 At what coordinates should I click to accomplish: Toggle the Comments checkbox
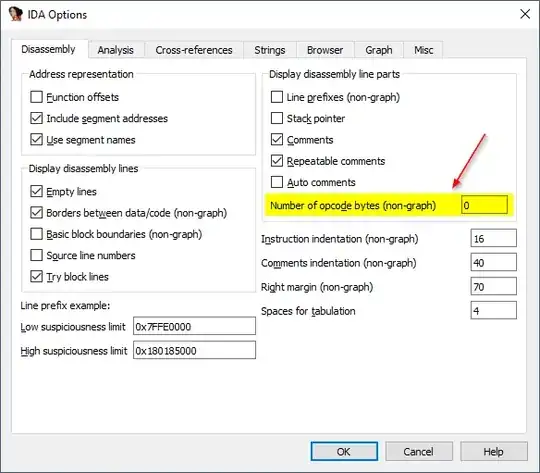click(277, 140)
